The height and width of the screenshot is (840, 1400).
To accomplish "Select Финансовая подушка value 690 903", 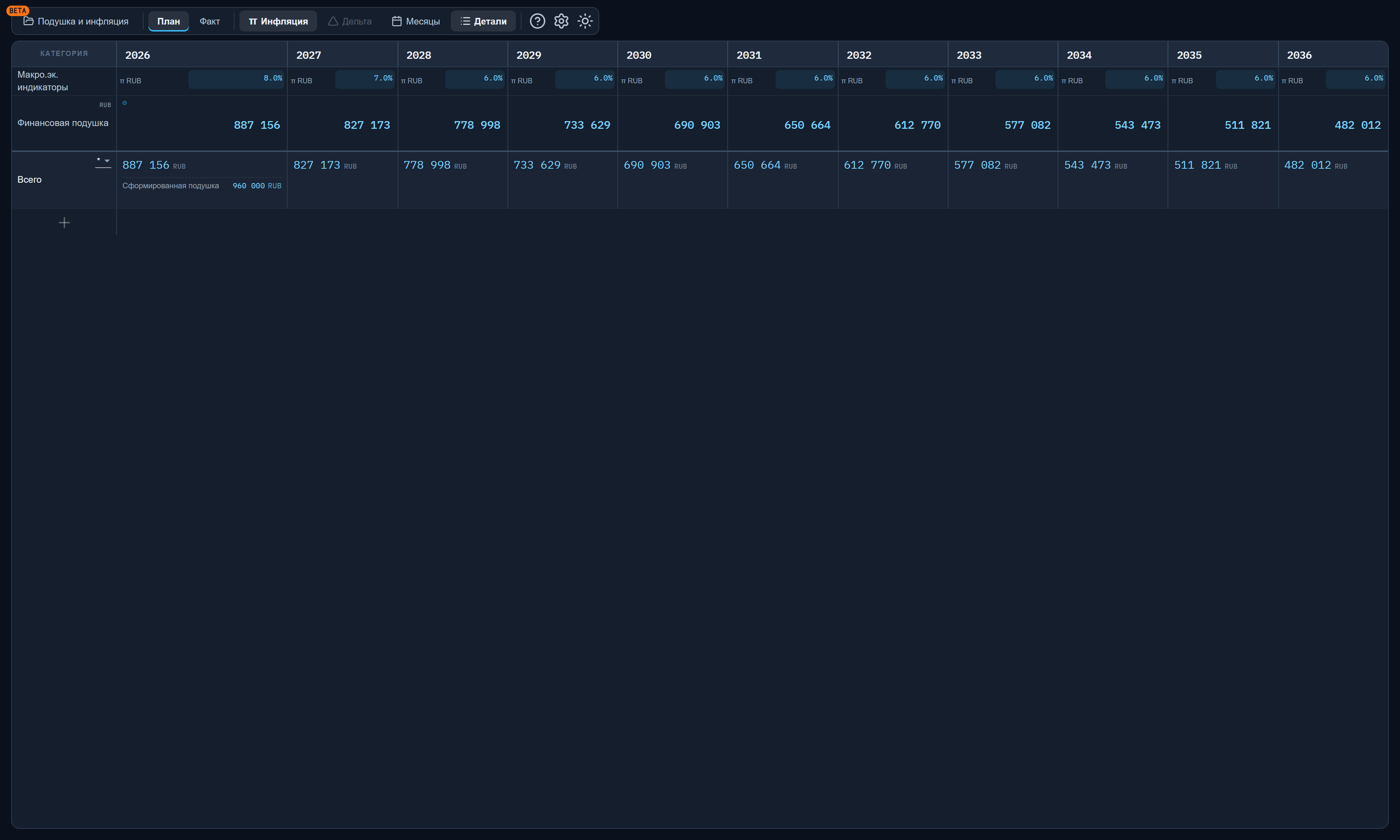I will 697,125.
